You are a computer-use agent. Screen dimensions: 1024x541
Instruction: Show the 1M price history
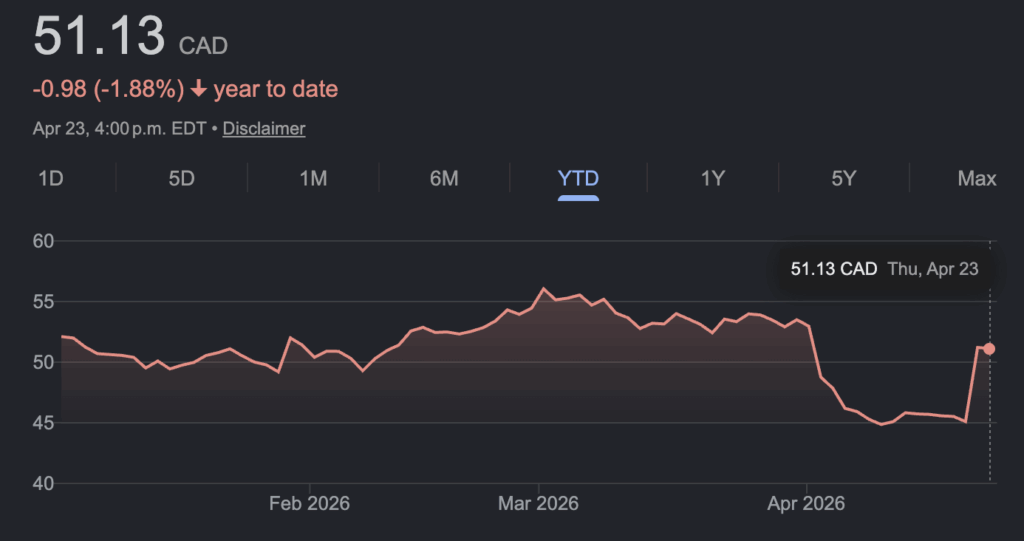pyautogui.click(x=313, y=178)
